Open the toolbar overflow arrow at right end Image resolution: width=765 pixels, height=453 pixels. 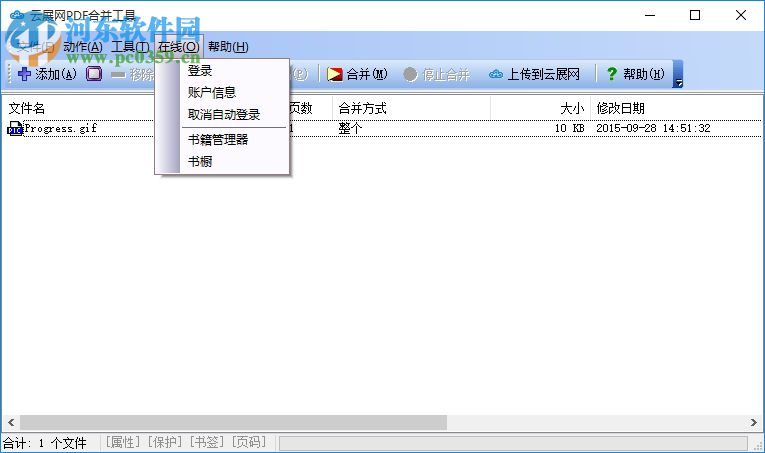[678, 74]
